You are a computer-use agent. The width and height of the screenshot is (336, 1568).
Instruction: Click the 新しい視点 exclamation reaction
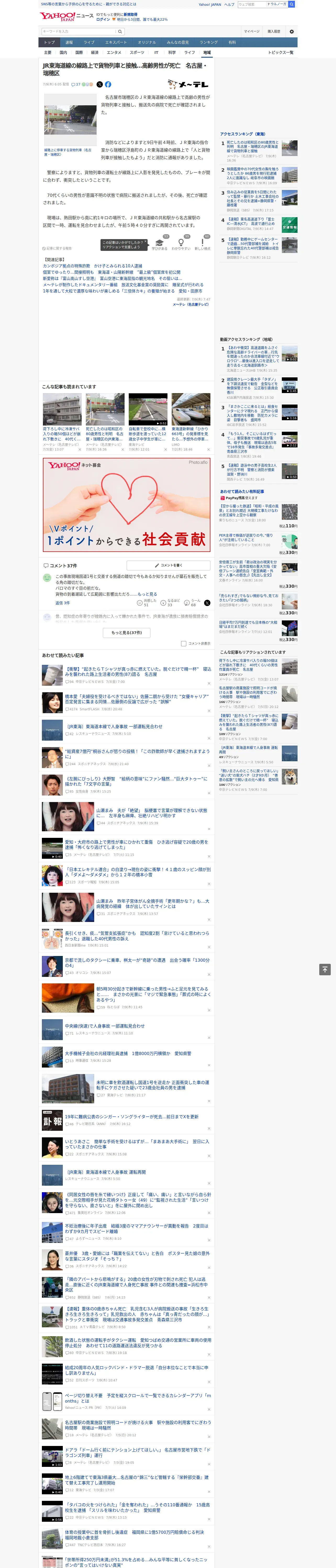[x=203, y=242]
